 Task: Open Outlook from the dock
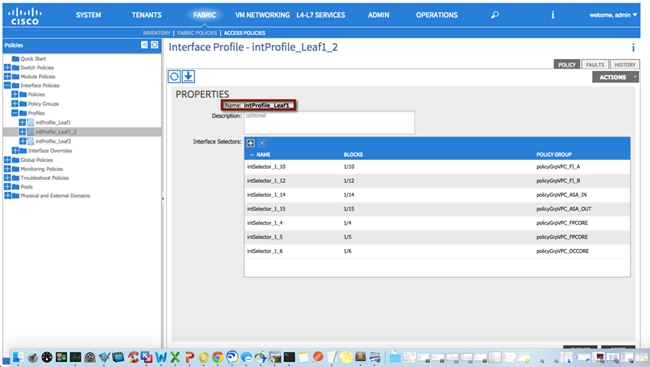click(204, 357)
